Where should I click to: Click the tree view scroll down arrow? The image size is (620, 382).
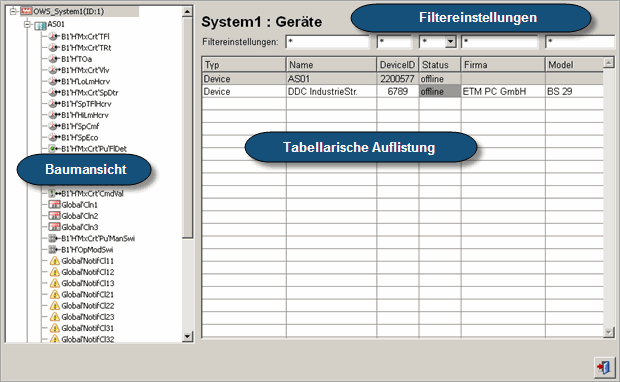pyautogui.click(x=187, y=337)
